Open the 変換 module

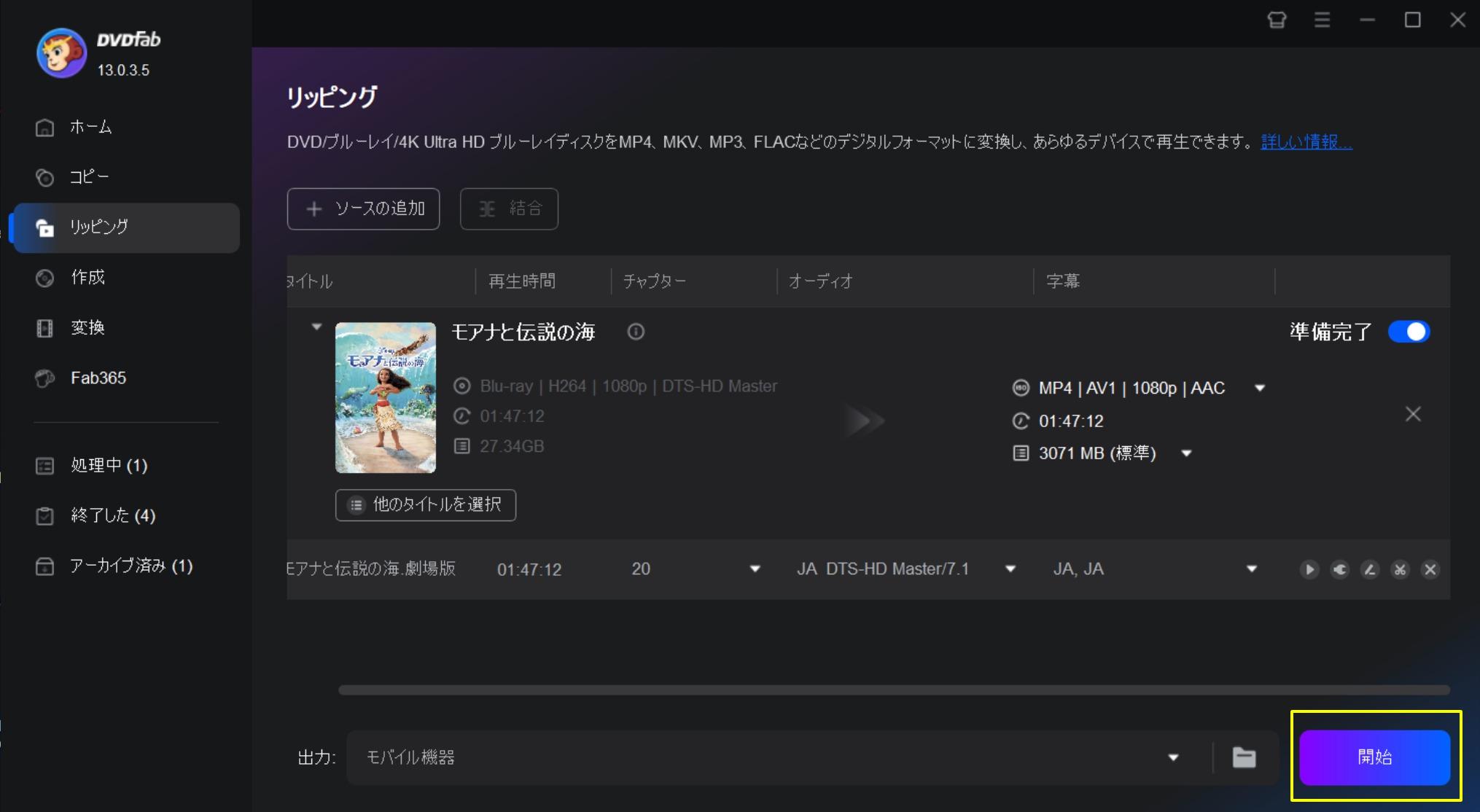127,328
